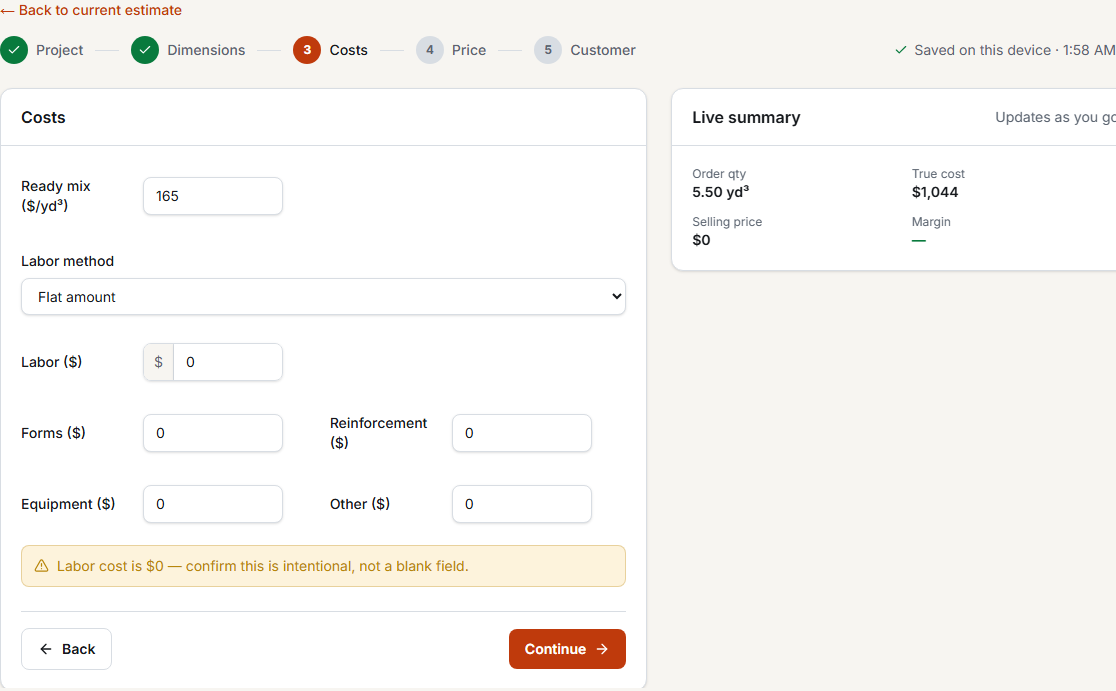Click the Labor cost is $0 warning text
The width and height of the screenshot is (1116, 691).
[263, 566]
